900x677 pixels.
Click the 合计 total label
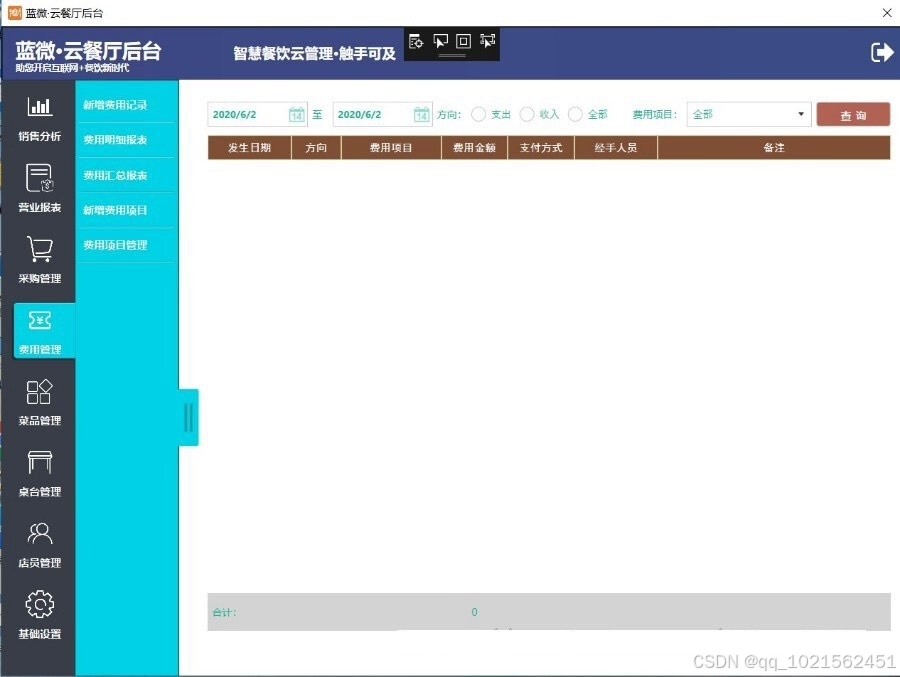click(224, 613)
